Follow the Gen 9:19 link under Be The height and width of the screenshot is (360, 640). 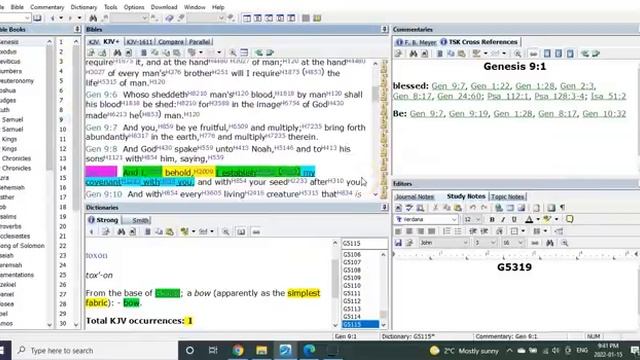pyautogui.click(x=468, y=113)
